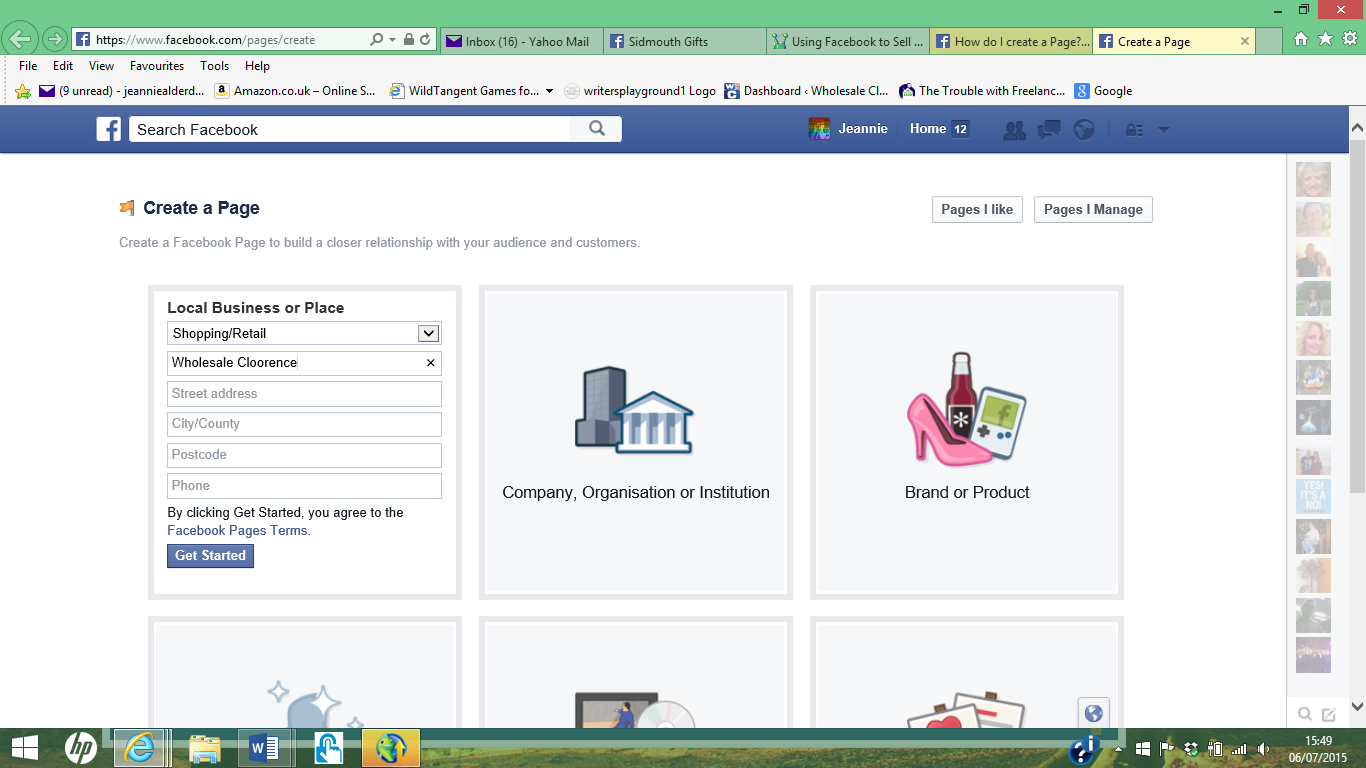Click the Postcode field
This screenshot has height=768, width=1366.
(304, 455)
